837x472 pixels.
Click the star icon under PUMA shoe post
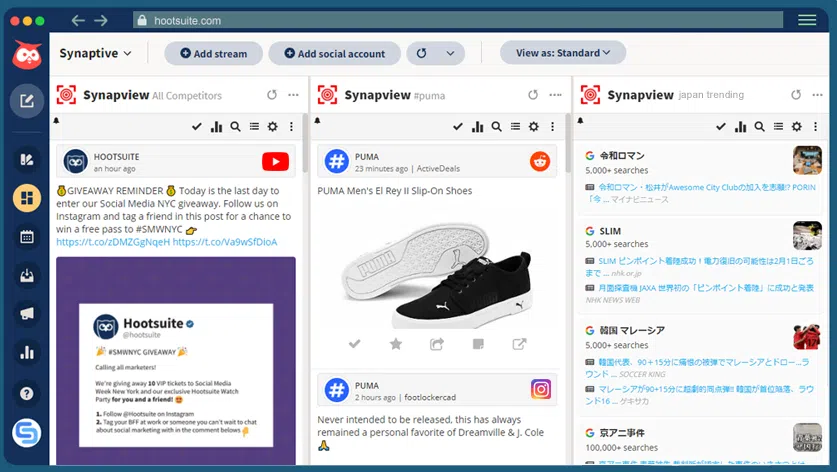[x=395, y=344]
